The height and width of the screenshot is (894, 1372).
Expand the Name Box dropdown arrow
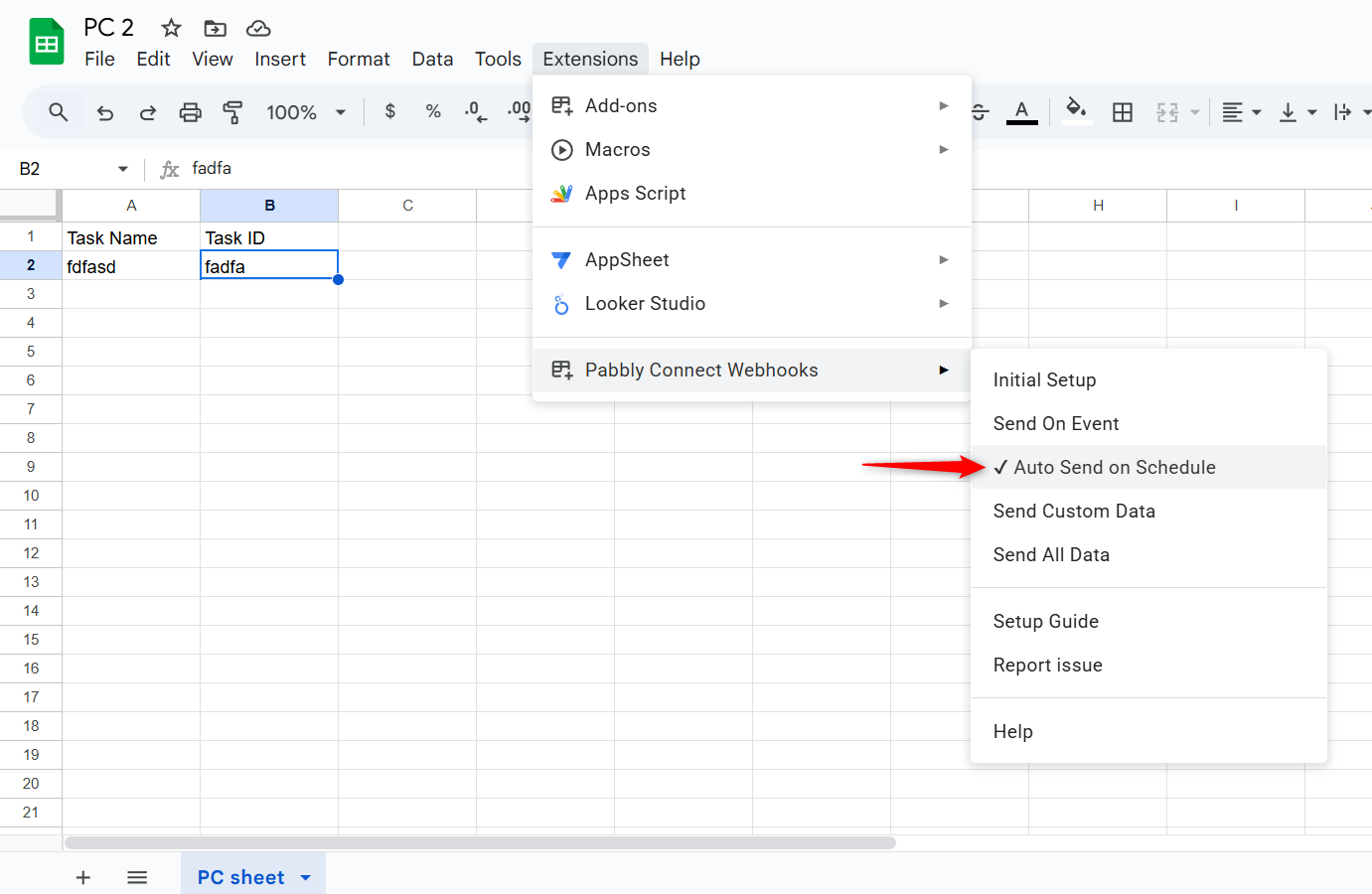[x=123, y=169]
